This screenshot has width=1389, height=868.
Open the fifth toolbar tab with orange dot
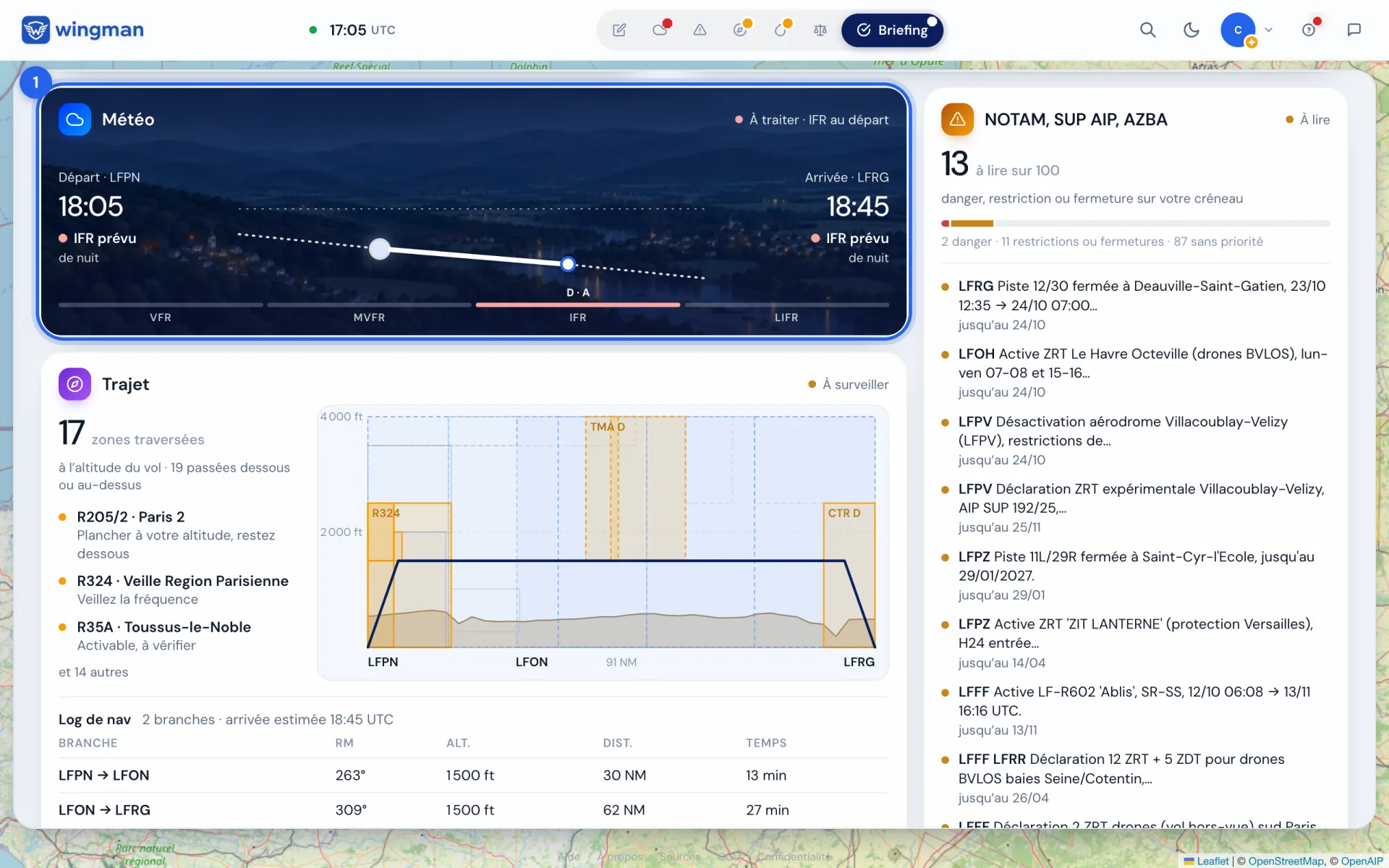(x=780, y=30)
